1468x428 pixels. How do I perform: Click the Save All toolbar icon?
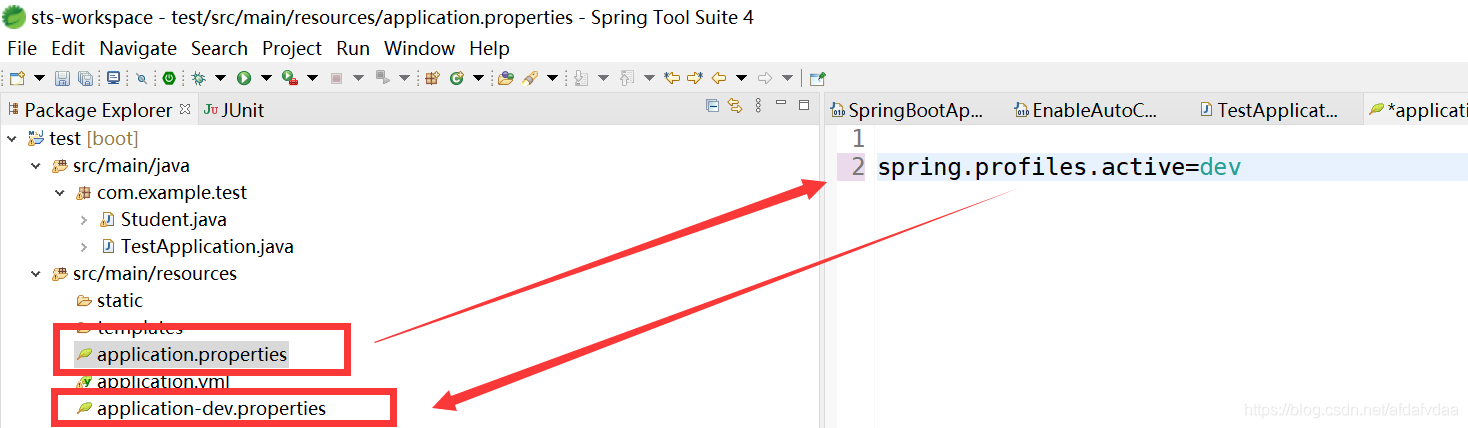click(x=85, y=78)
